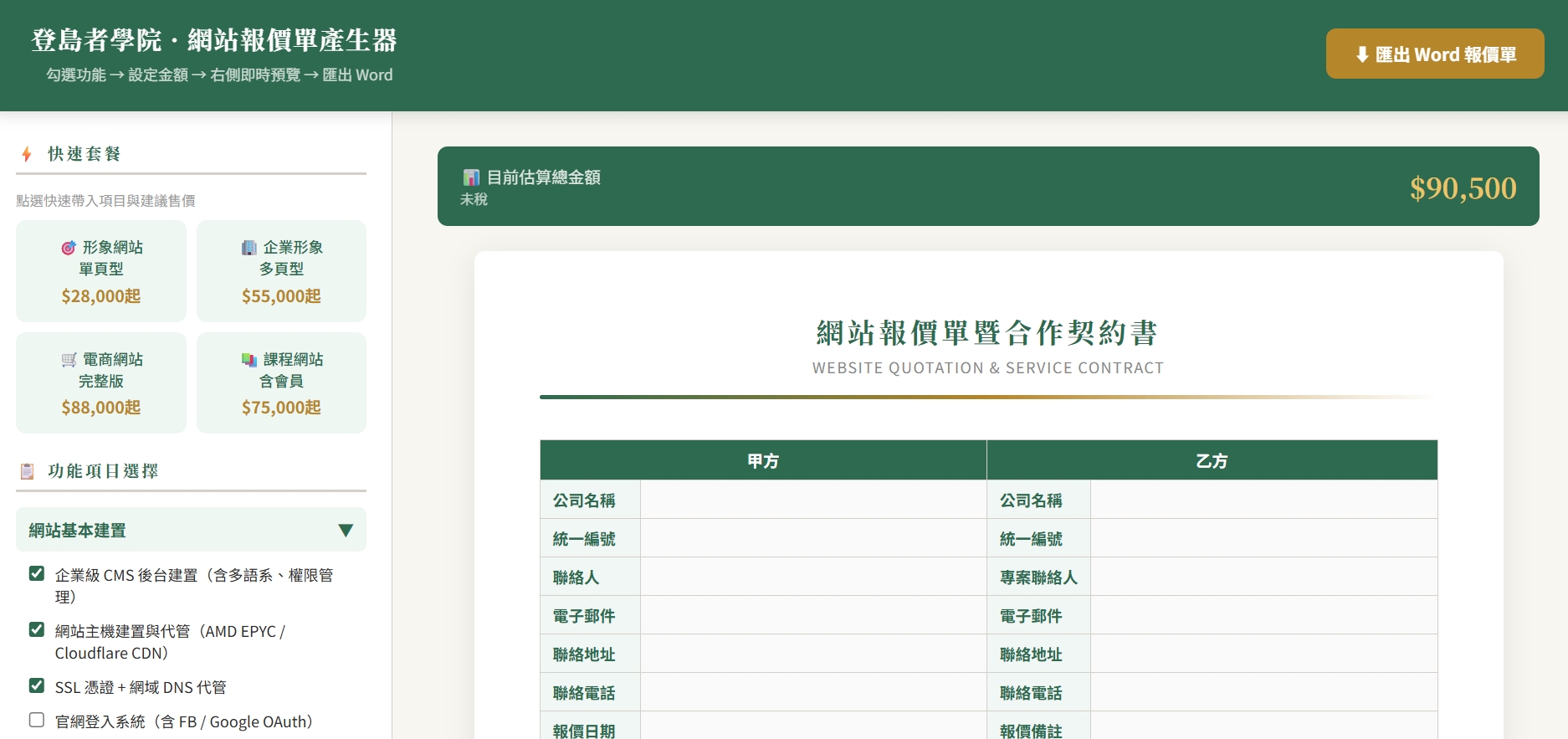Click the 乙方 電子郵件 input cell

1263,615
